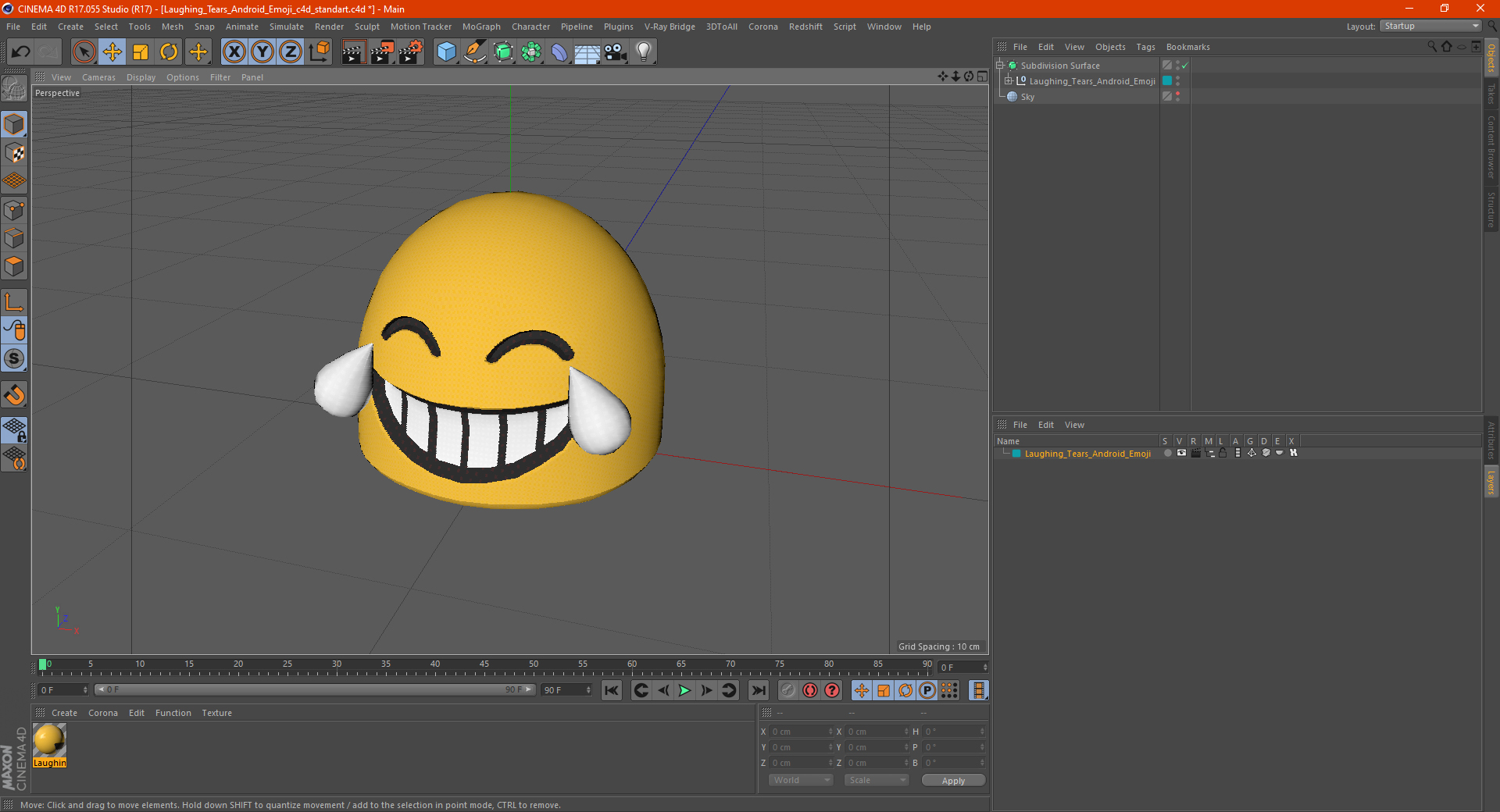The width and height of the screenshot is (1500, 812).
Task: Open the Content Browser side tab
Action: tap(1491, 147)
